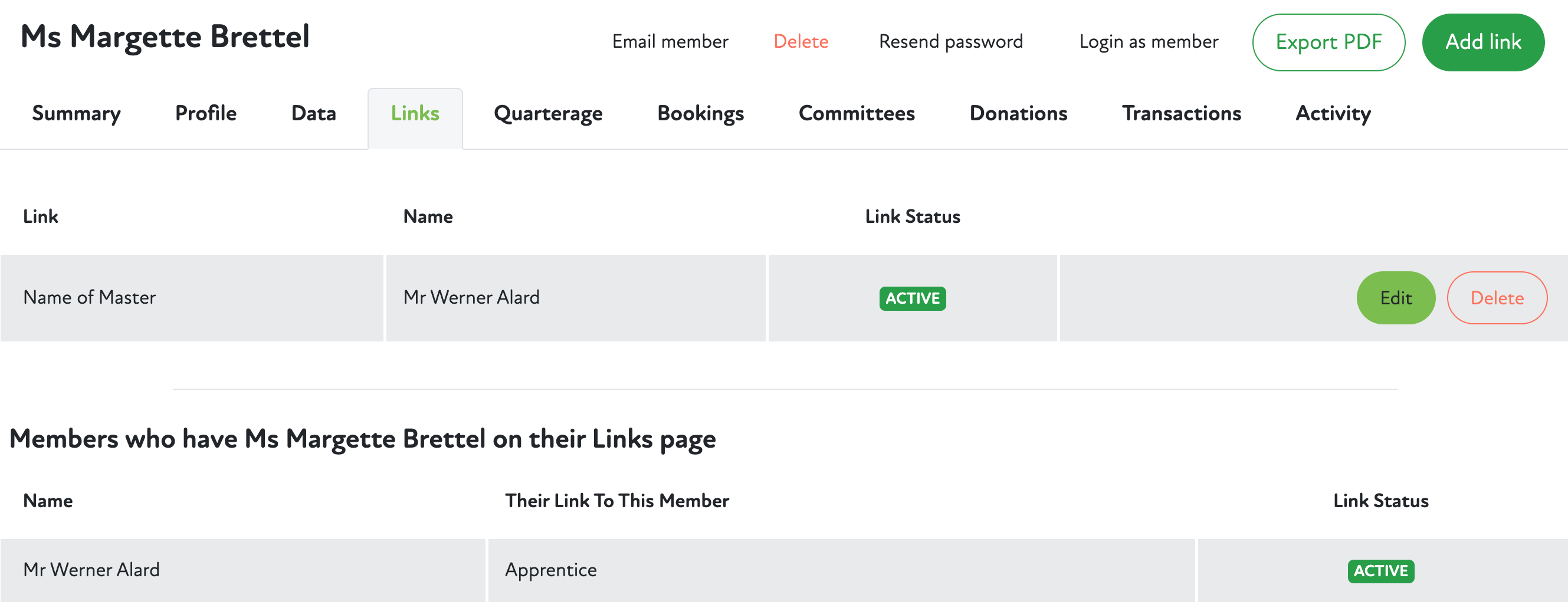Open the Transactions tab
1568x611 pixels.
point(1182,114)
